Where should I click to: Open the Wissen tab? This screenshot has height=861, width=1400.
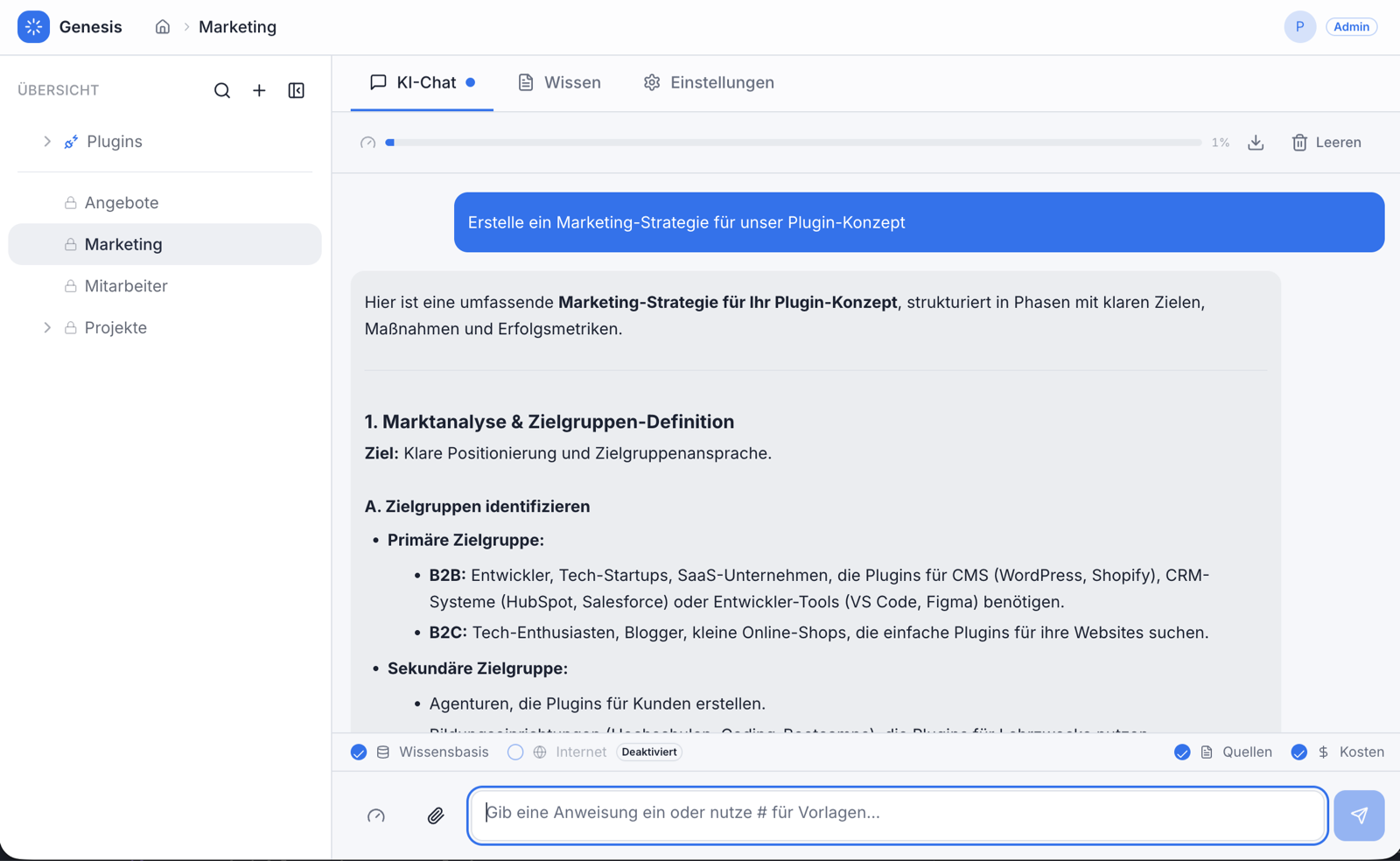click(559, 82)
